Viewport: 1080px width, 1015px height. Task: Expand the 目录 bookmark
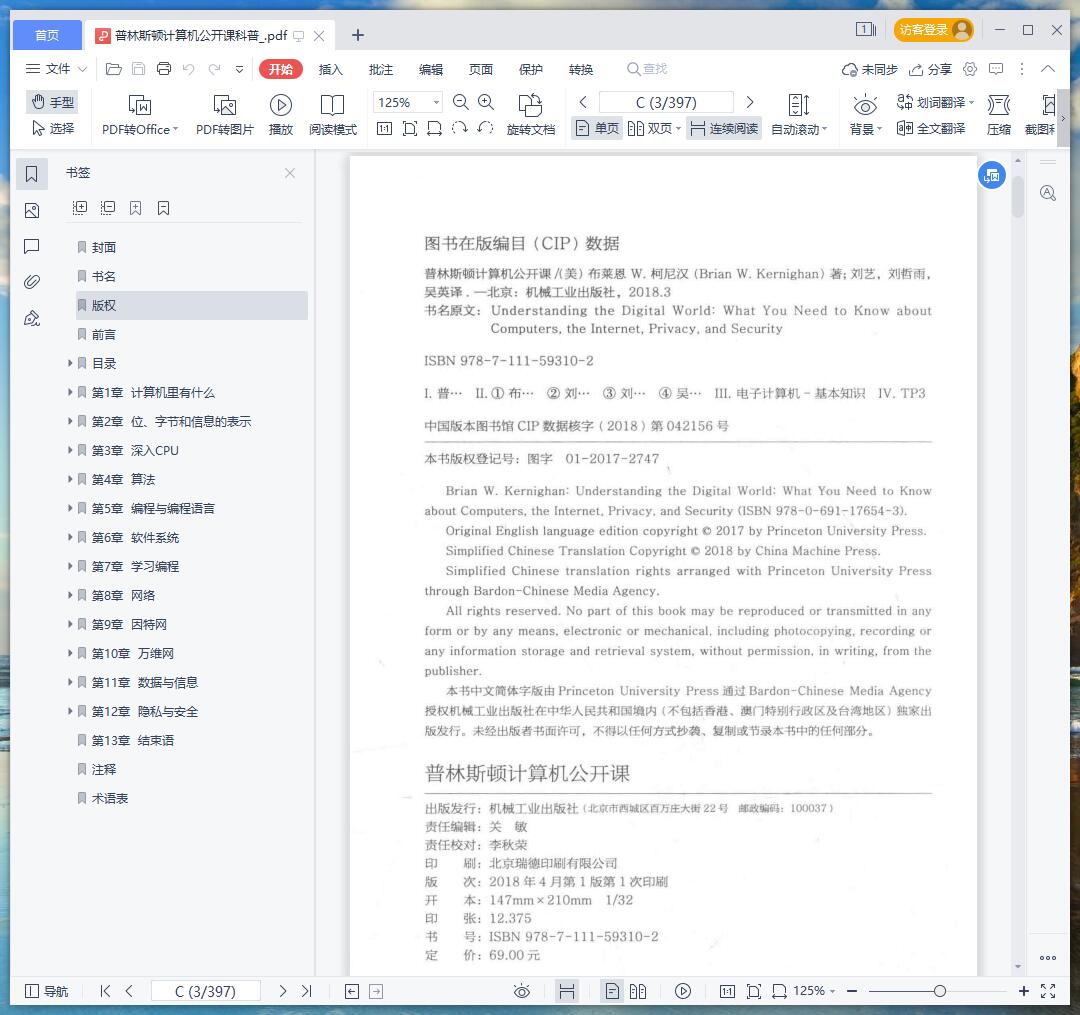[70, 363]
